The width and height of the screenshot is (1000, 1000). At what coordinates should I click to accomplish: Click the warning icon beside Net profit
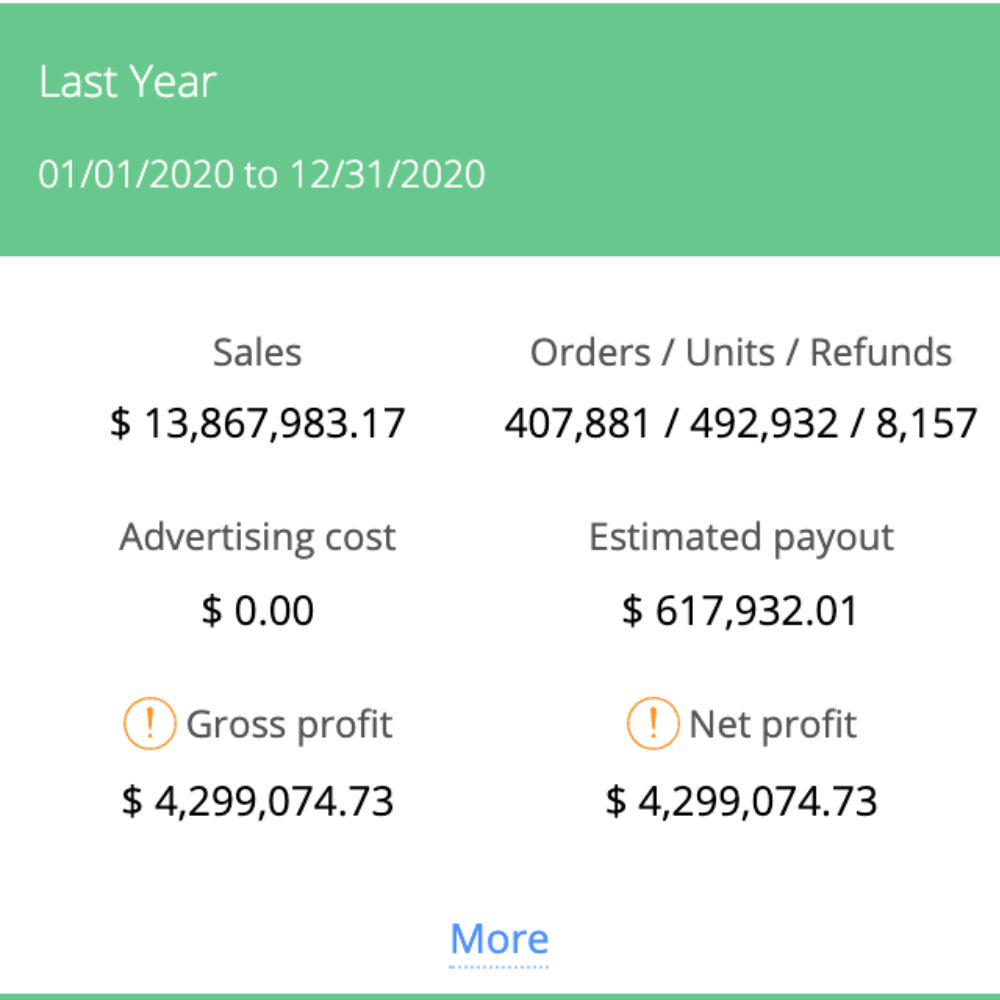(652, 724)
